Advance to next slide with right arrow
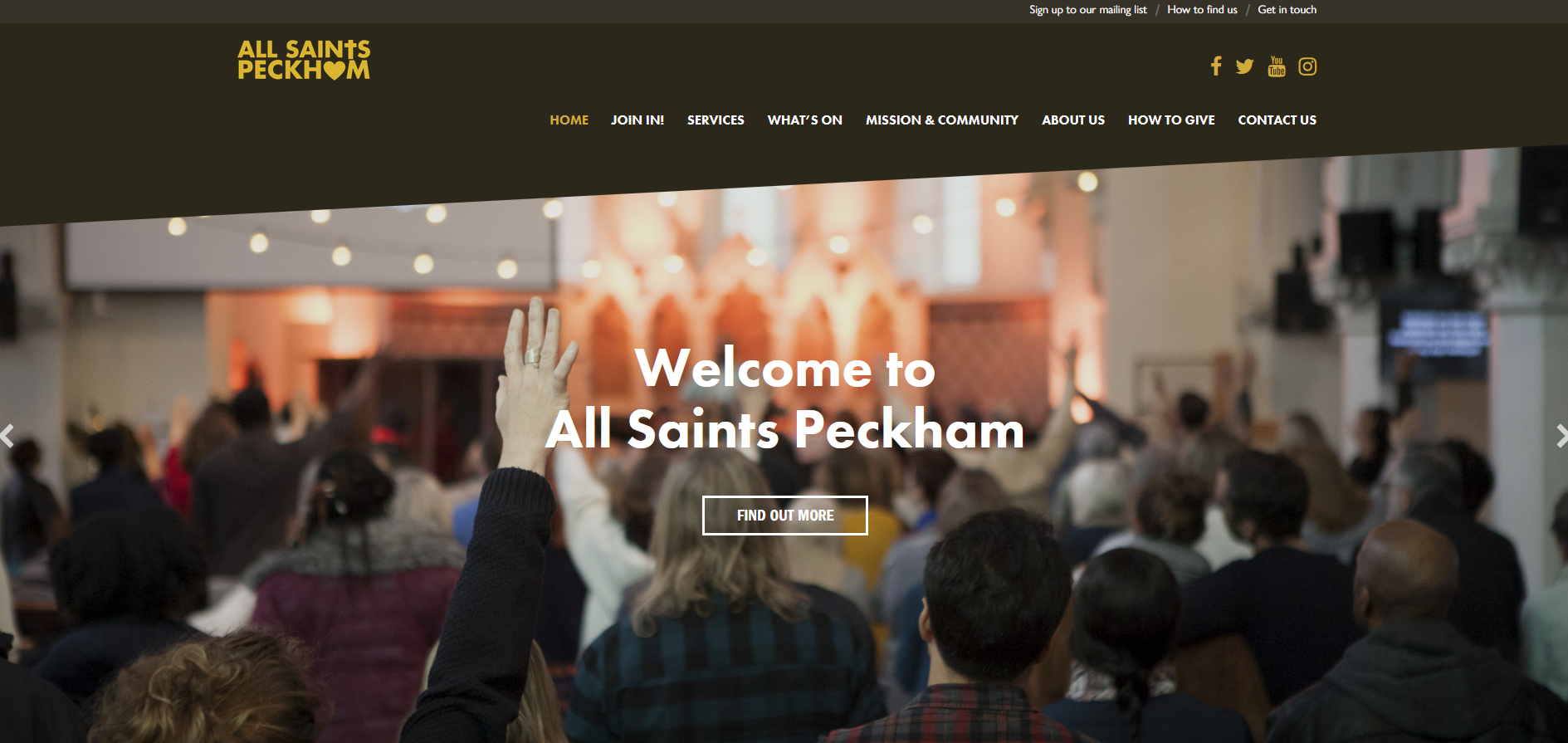 tap(1561, 436)
